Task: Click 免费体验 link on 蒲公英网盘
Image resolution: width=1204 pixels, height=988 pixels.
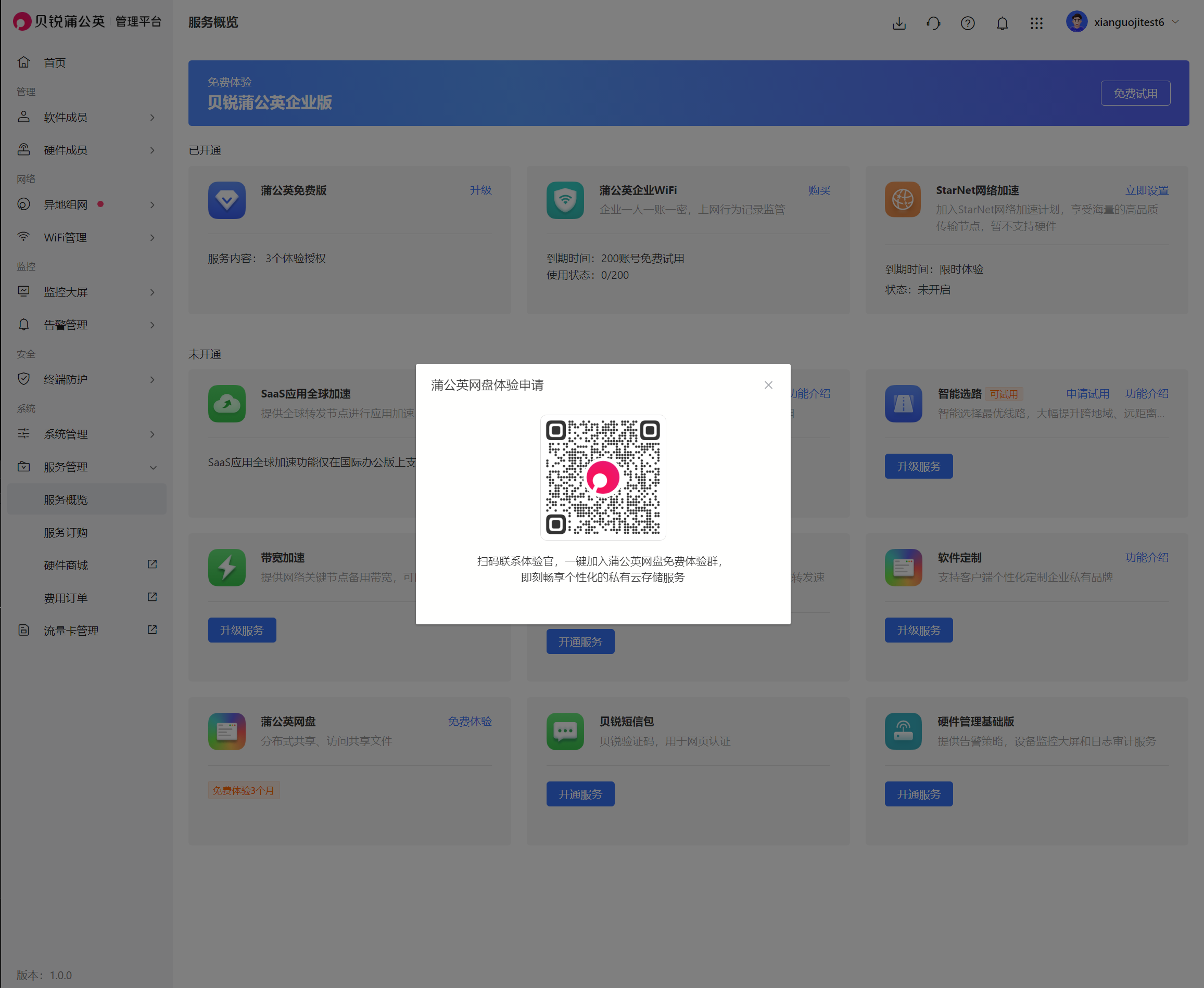Action: pos(470,722)
